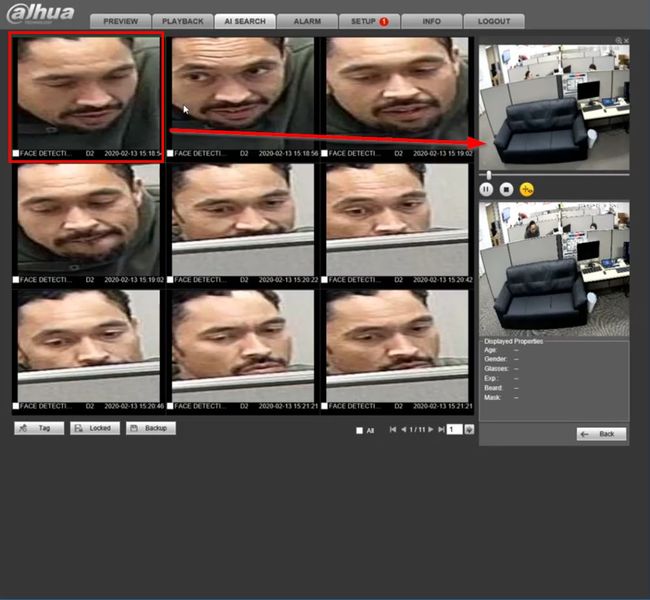Close the video playback panel
The image size is (650, 600).
click(626, 40)
